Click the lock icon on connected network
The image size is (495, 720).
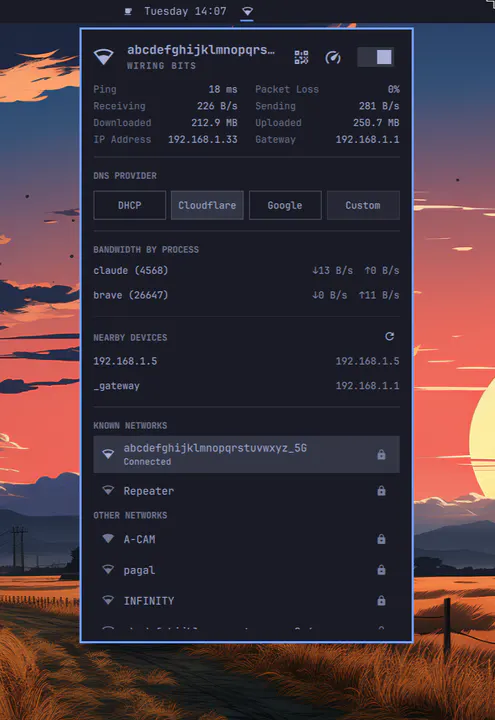pyautogui.click(x=381, y=455)
